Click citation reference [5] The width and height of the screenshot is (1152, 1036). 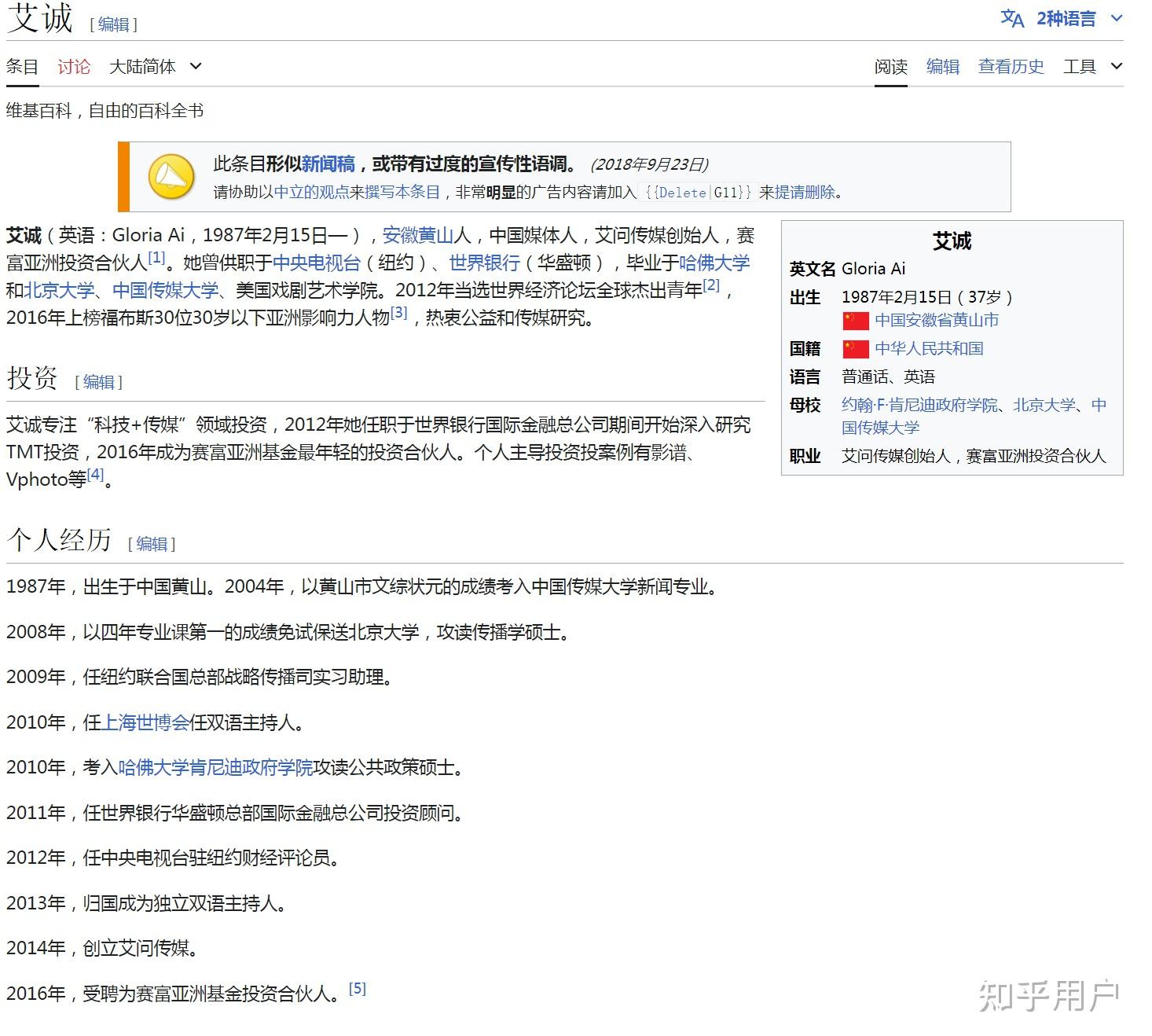(358, 989)
